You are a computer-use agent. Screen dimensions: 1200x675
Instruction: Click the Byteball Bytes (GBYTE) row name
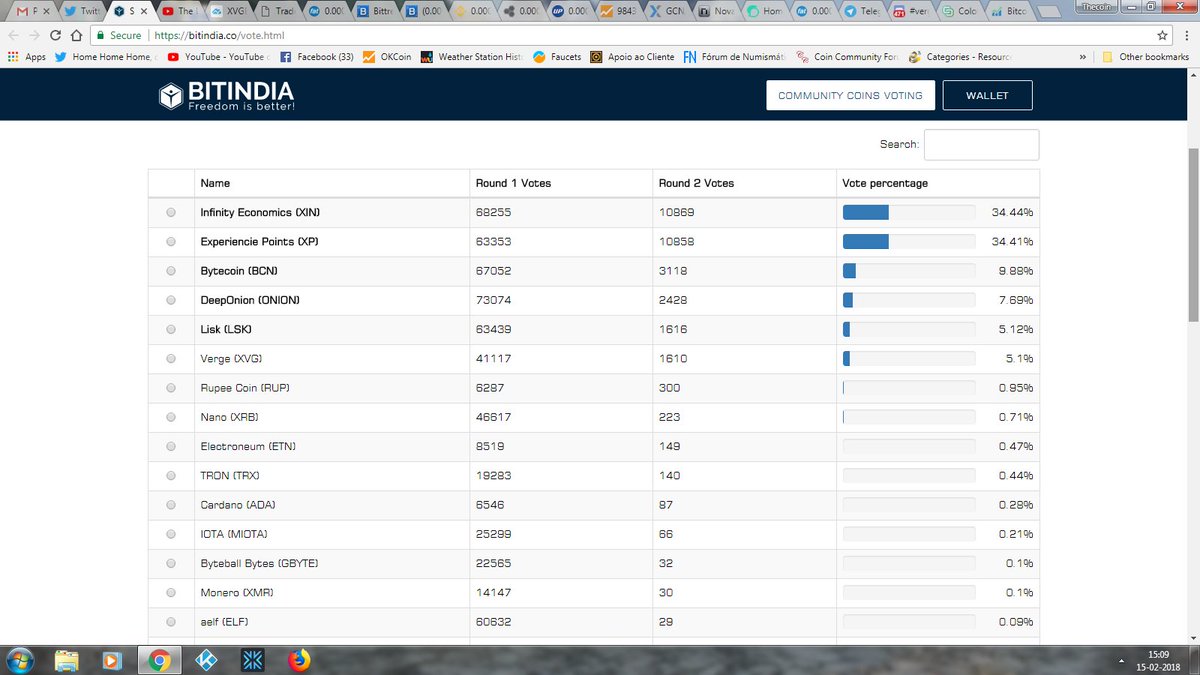pyautogui.click(x=259, y=563)
